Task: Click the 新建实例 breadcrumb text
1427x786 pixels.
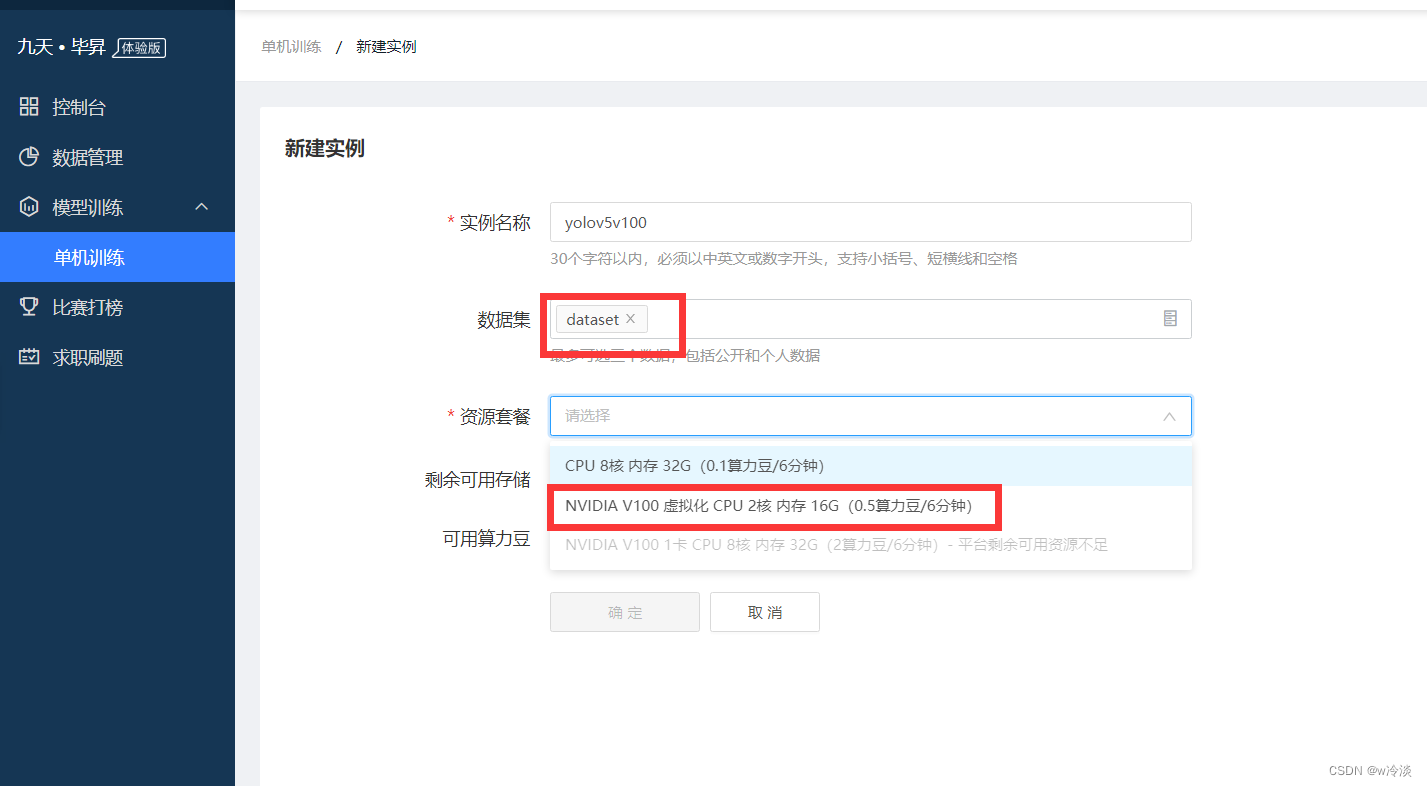Action: [x=386, y=47]
